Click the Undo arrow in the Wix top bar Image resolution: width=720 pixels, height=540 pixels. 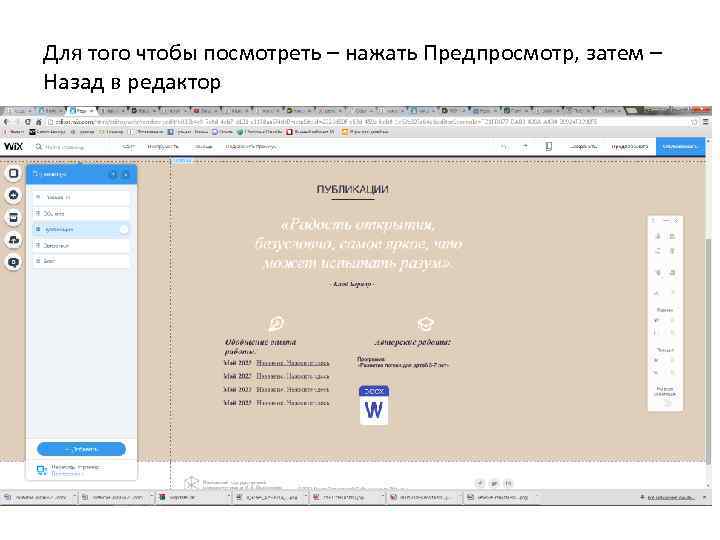point(504,146)
